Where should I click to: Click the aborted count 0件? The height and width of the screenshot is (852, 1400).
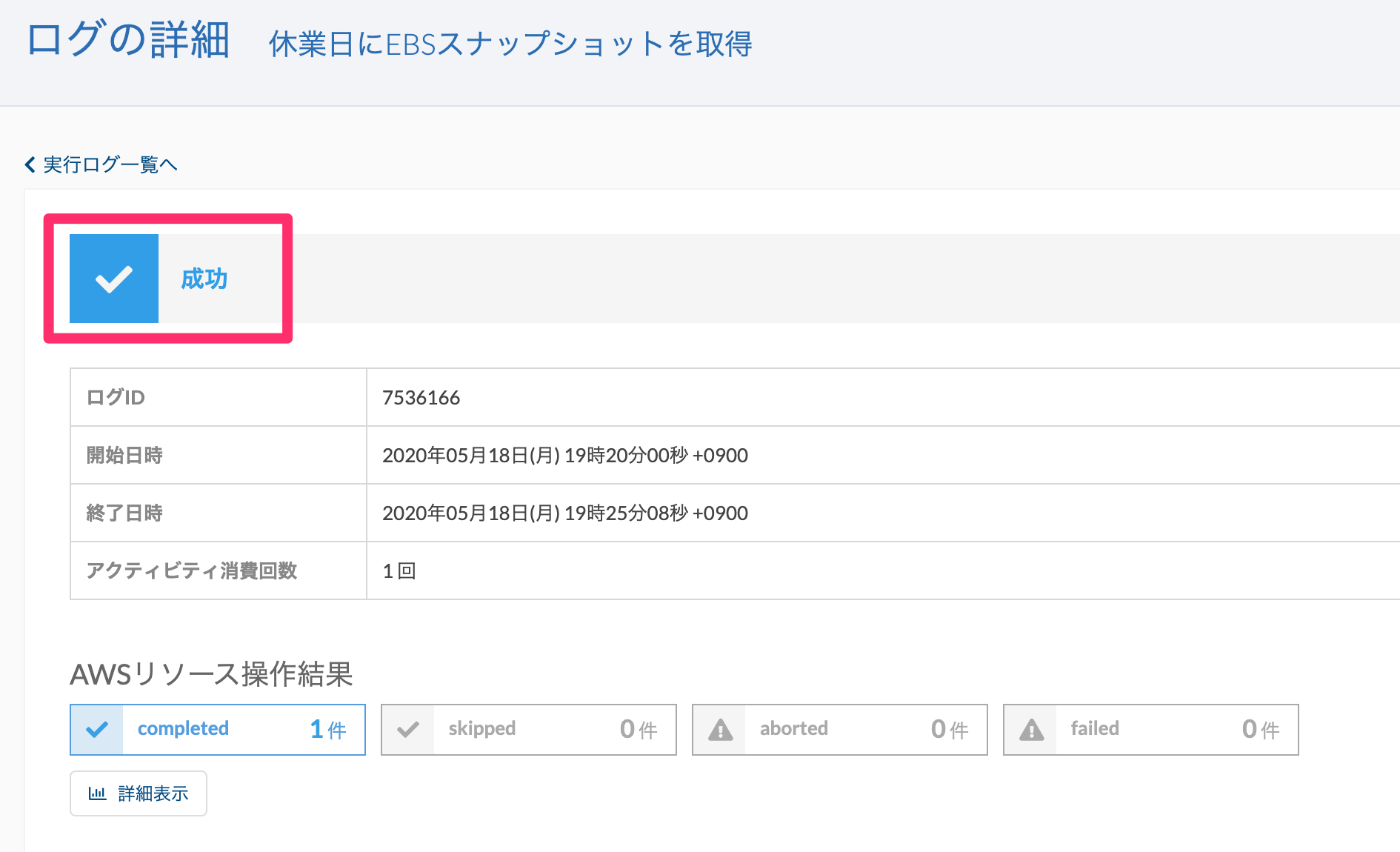coord(950,730)
